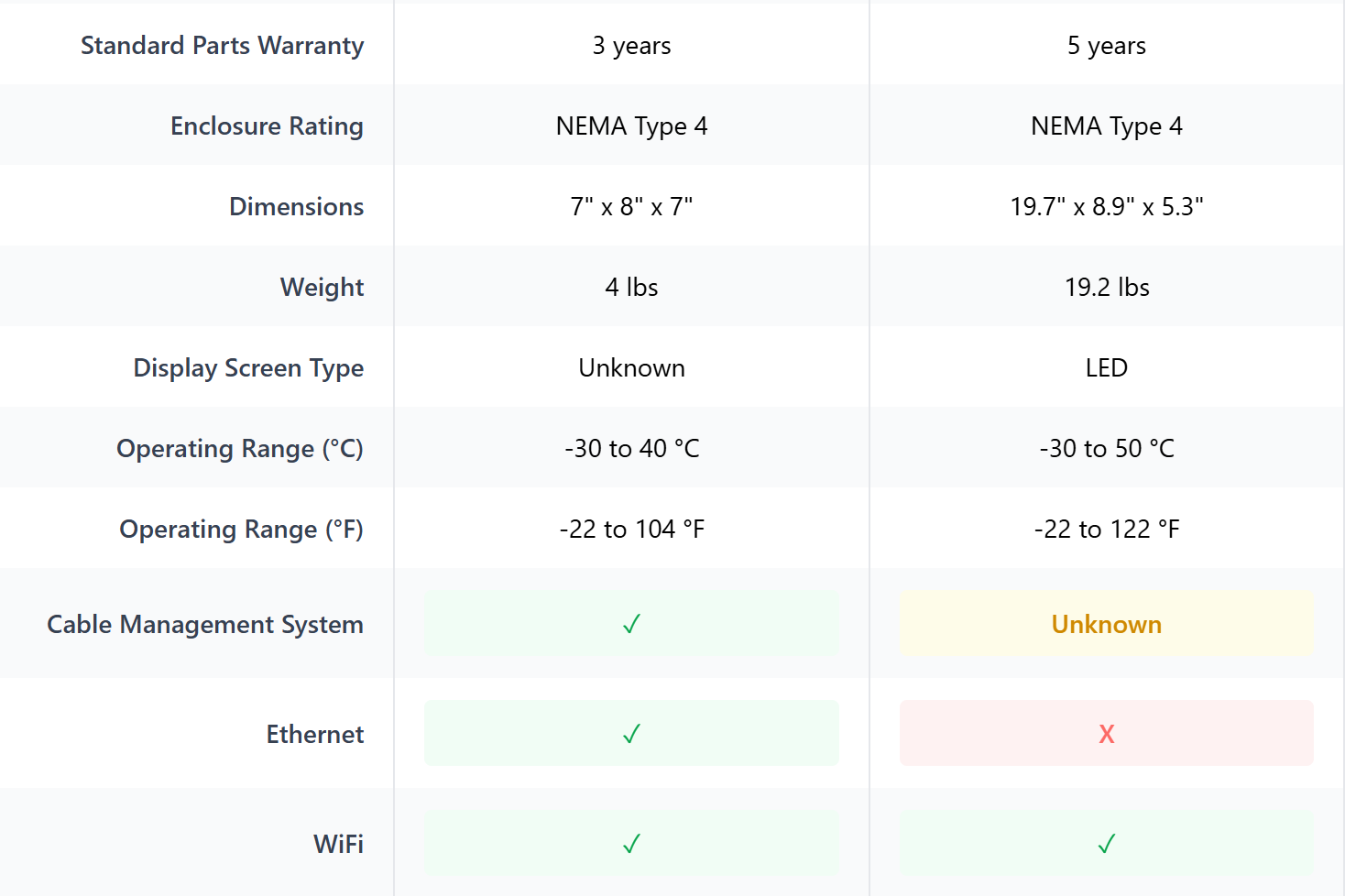Click the WiFi checkmark for the 19.2 lbs product
This screenshot has width=1345, height=896.
point(1106,844)
